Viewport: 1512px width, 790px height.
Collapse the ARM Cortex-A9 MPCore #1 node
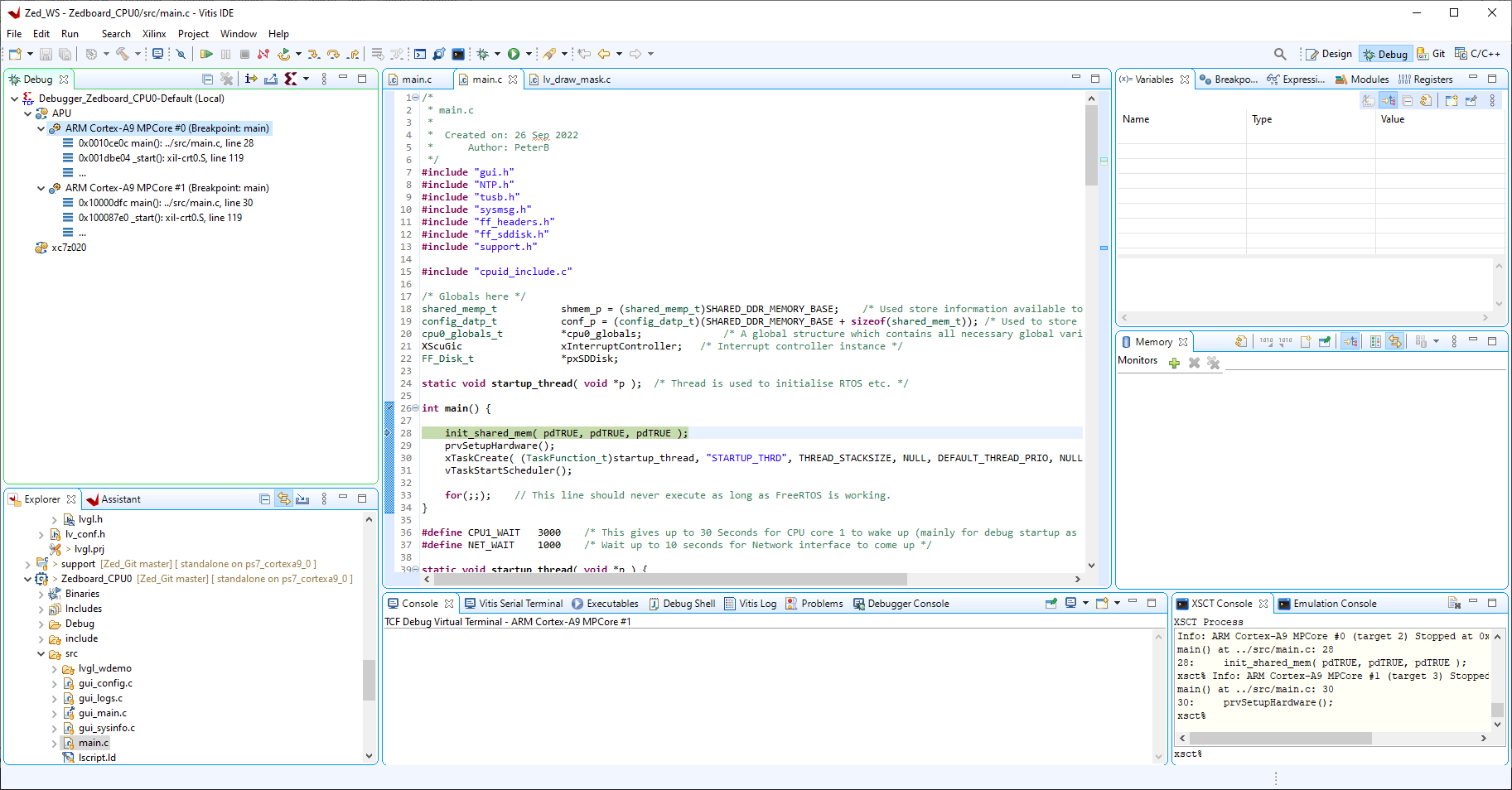pos(41,188)
